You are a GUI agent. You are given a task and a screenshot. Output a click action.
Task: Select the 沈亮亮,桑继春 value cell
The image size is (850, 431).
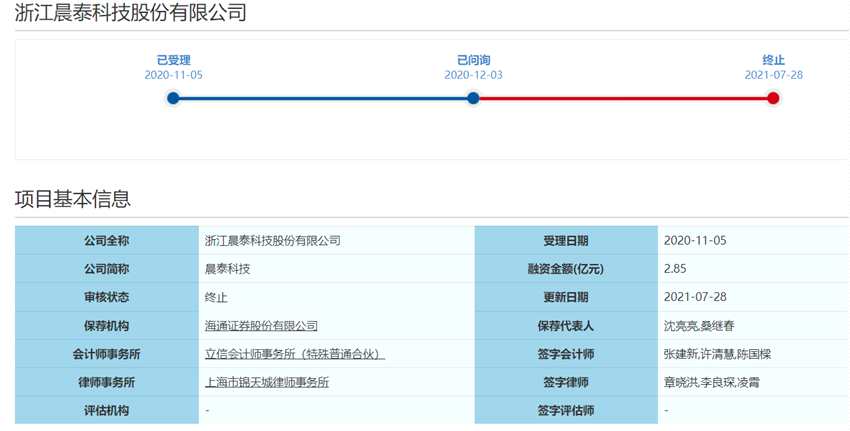[754, 326]
